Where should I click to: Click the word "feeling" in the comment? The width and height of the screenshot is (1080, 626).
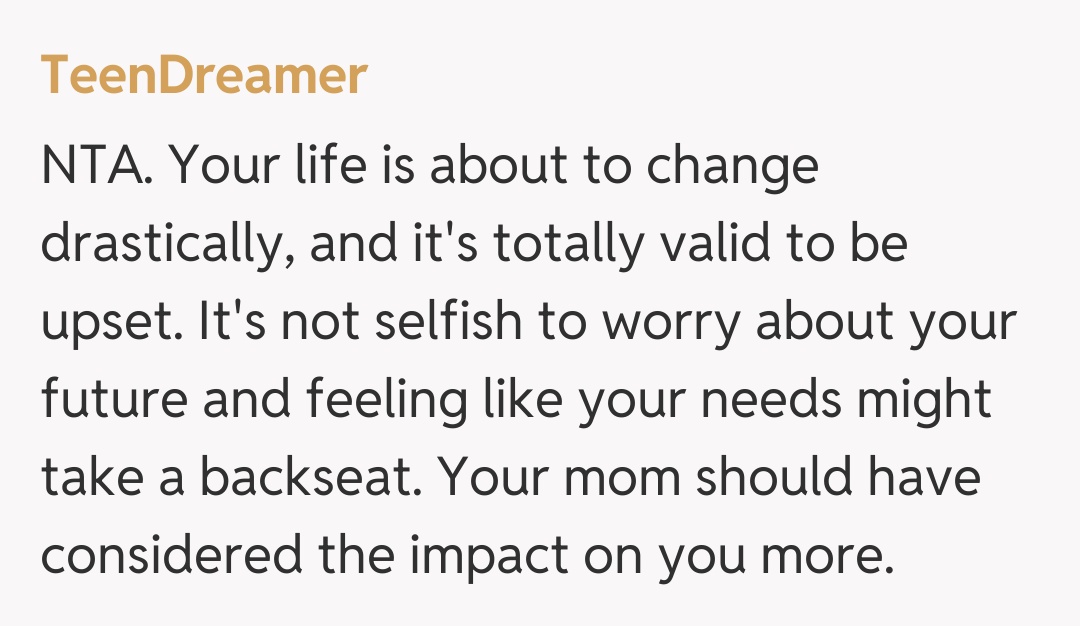386,400
